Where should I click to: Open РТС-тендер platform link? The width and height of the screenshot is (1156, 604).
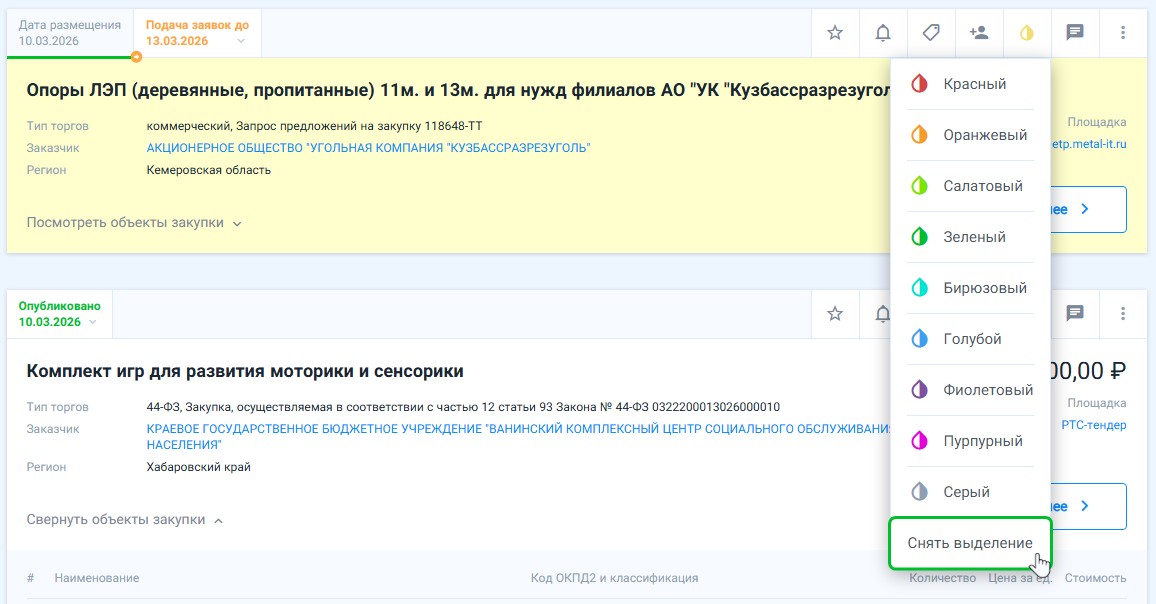click(1094, 425)
